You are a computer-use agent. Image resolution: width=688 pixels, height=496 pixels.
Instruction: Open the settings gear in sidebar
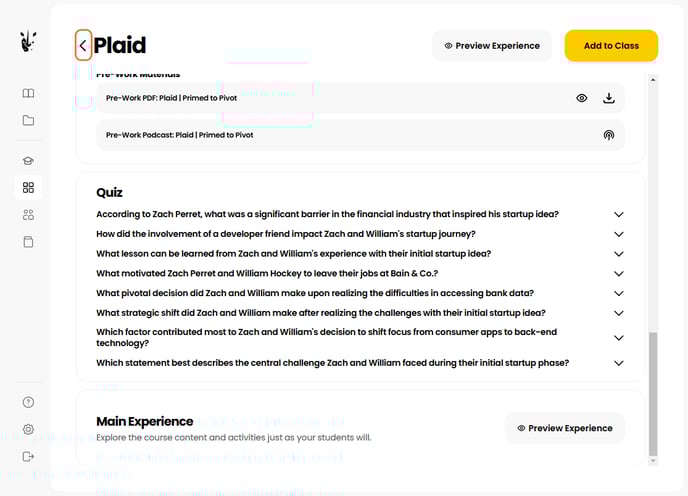point(28,429)
